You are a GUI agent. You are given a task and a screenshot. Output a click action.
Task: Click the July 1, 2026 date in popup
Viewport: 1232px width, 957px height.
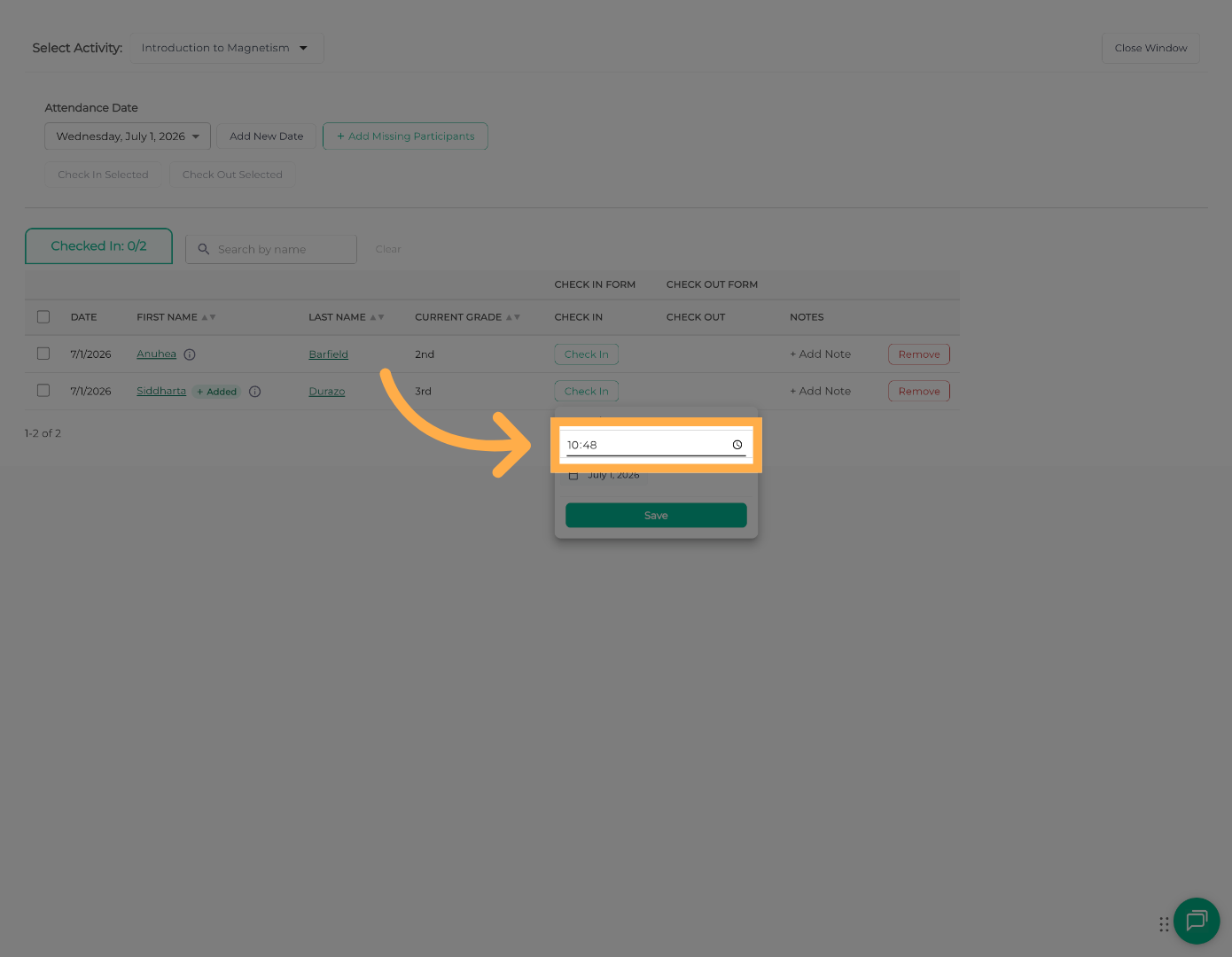(613, 475)
